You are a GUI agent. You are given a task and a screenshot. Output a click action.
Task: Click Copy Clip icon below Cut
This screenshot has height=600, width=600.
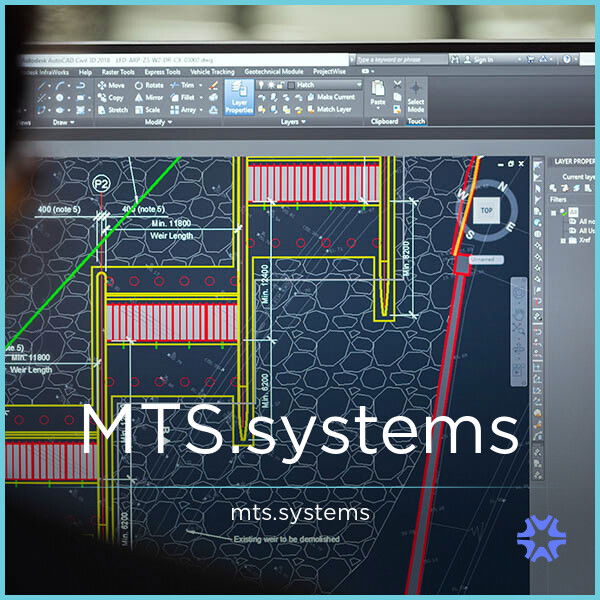(398, 97)
